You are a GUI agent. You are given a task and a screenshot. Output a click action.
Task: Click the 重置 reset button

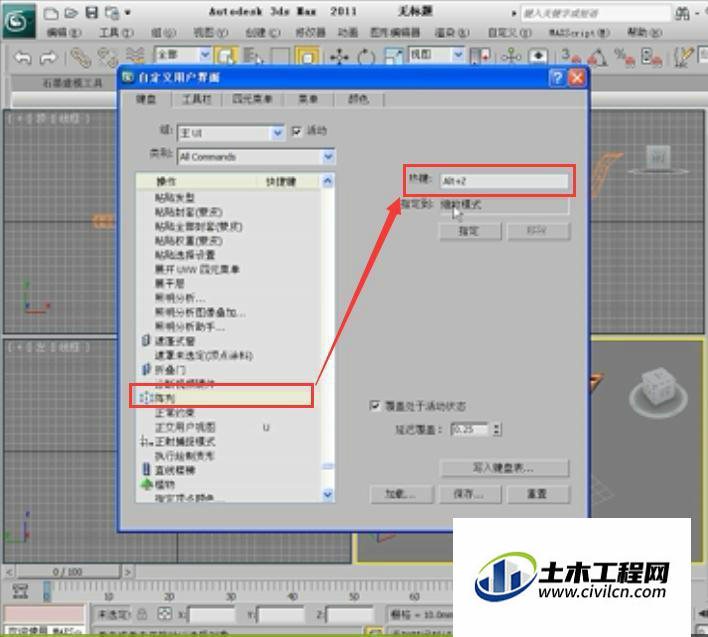click(538, 494)
